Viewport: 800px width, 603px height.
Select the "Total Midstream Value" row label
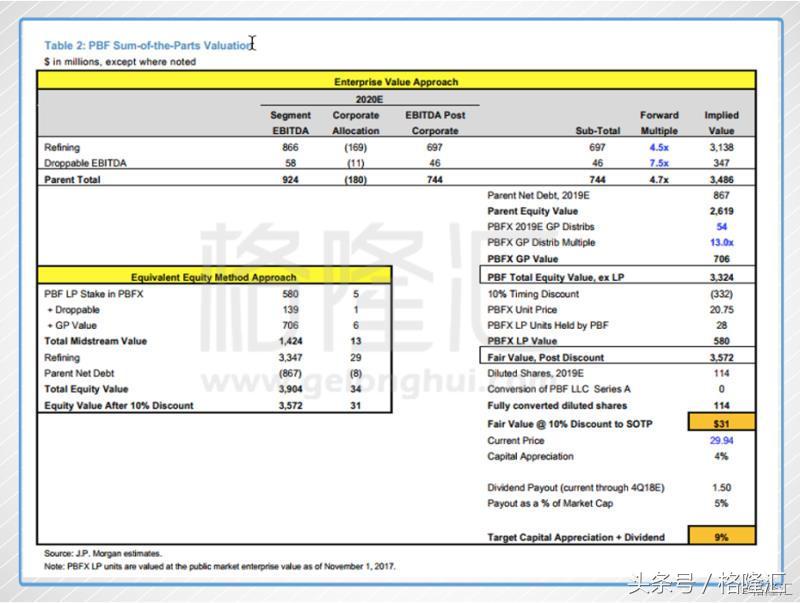click(95, 341)
